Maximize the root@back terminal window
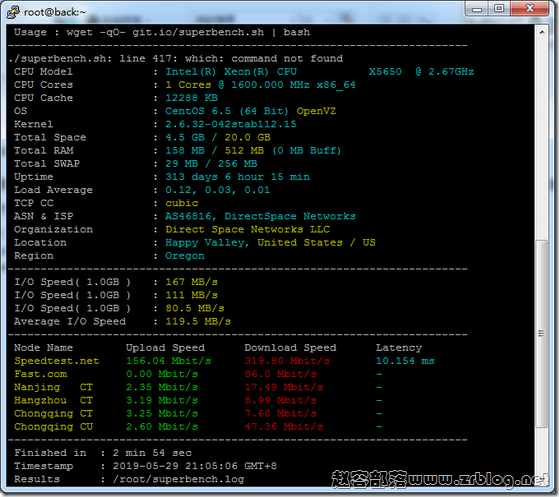The height and width of the screenshot is (497, 559). coord(499,9)
